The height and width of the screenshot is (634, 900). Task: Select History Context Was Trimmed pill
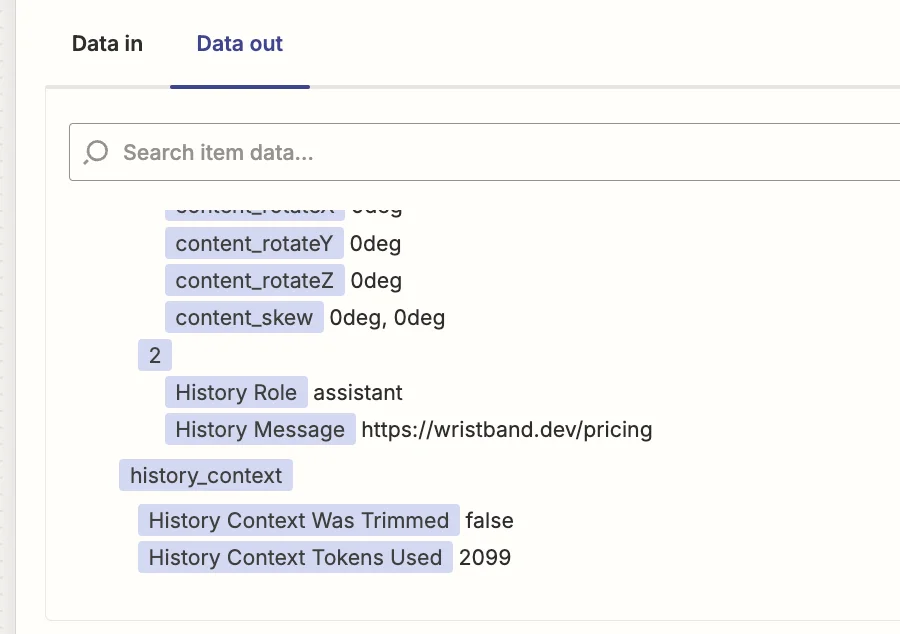click(x=299, y=520)
